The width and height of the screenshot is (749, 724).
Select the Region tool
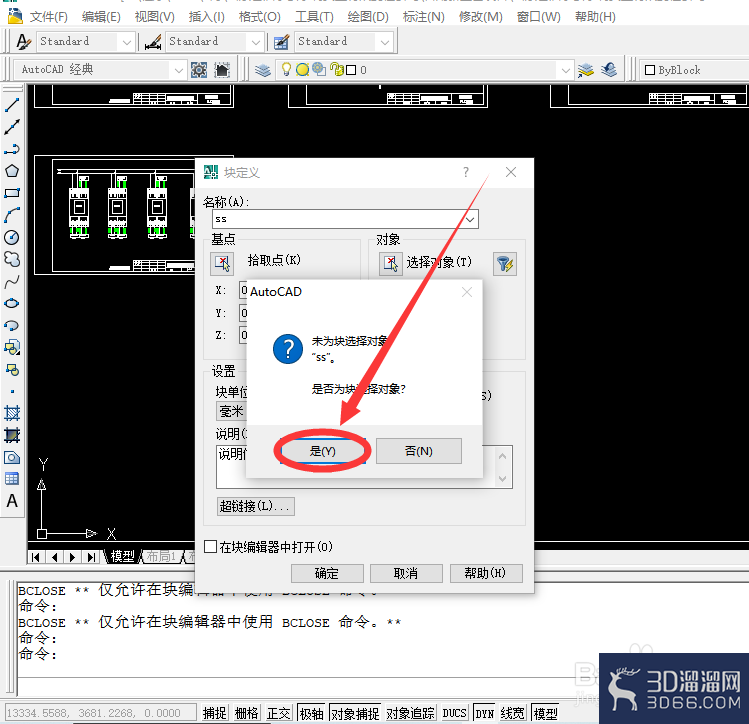(x=11, y=457)
